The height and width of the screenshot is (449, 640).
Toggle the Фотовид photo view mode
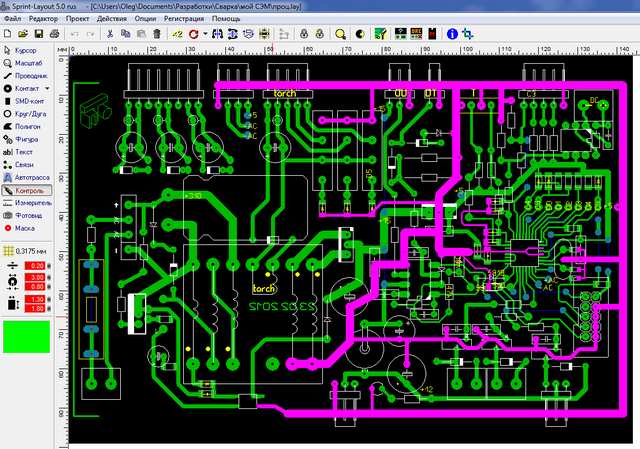coord(30,215)
